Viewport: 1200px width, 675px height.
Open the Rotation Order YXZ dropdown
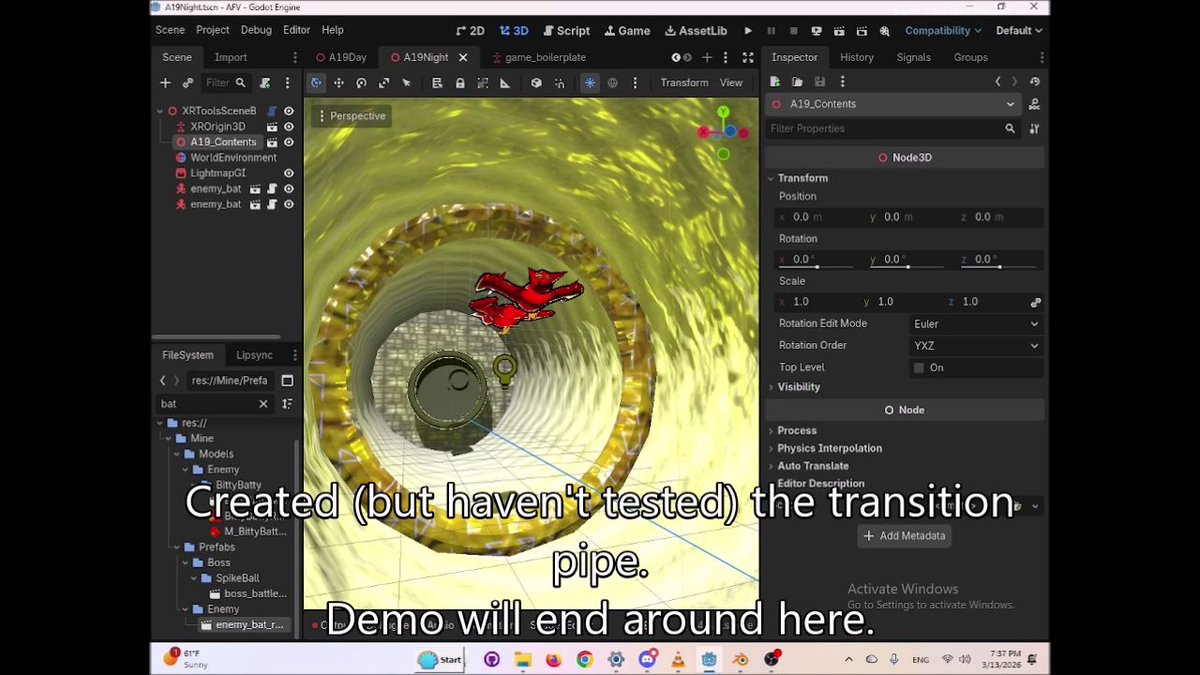pyautogui.click(x=976, y=346)
